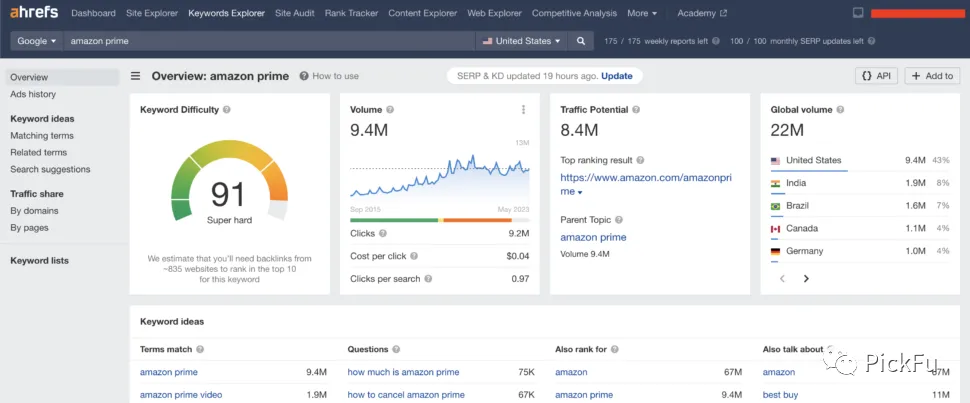Click the ahrefs logo
Viewport: 970px width, 403px height.
(x=34, y=12)
